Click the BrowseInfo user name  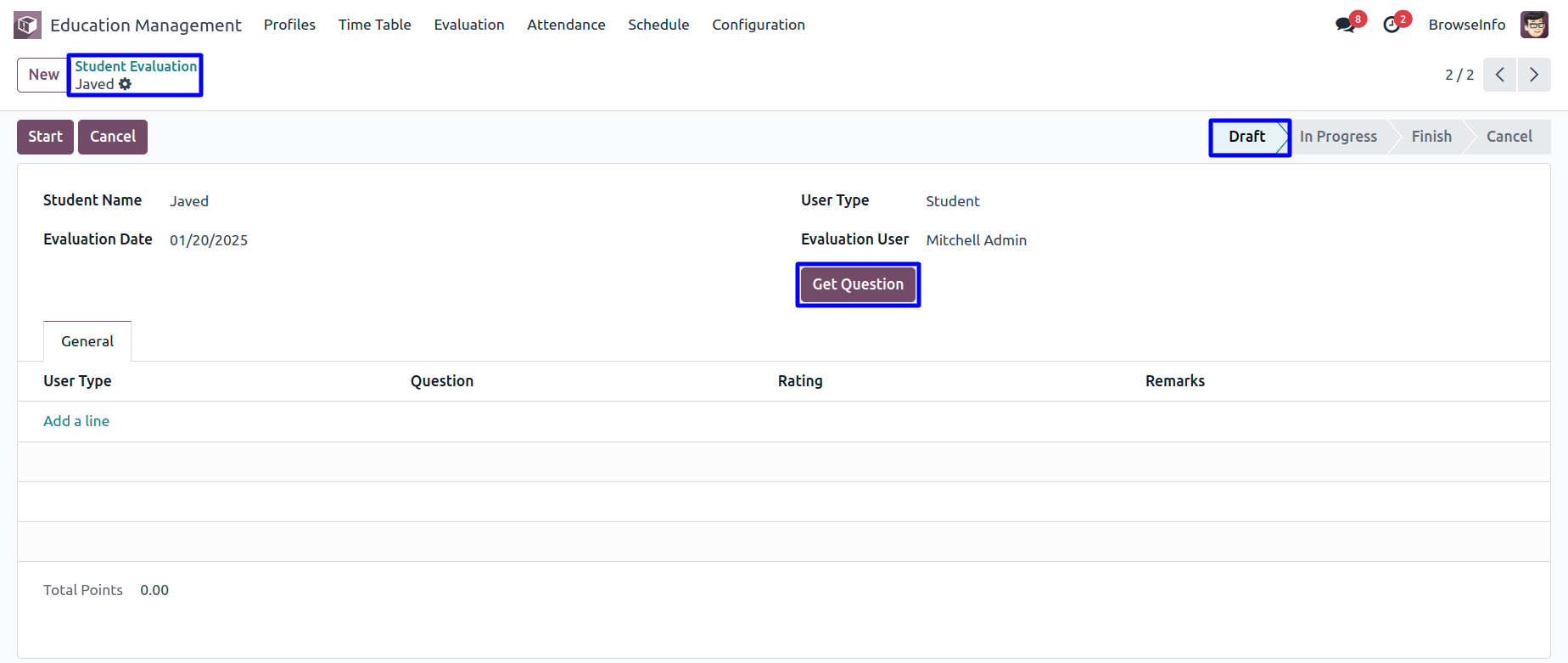click(x=1467, y=25)
